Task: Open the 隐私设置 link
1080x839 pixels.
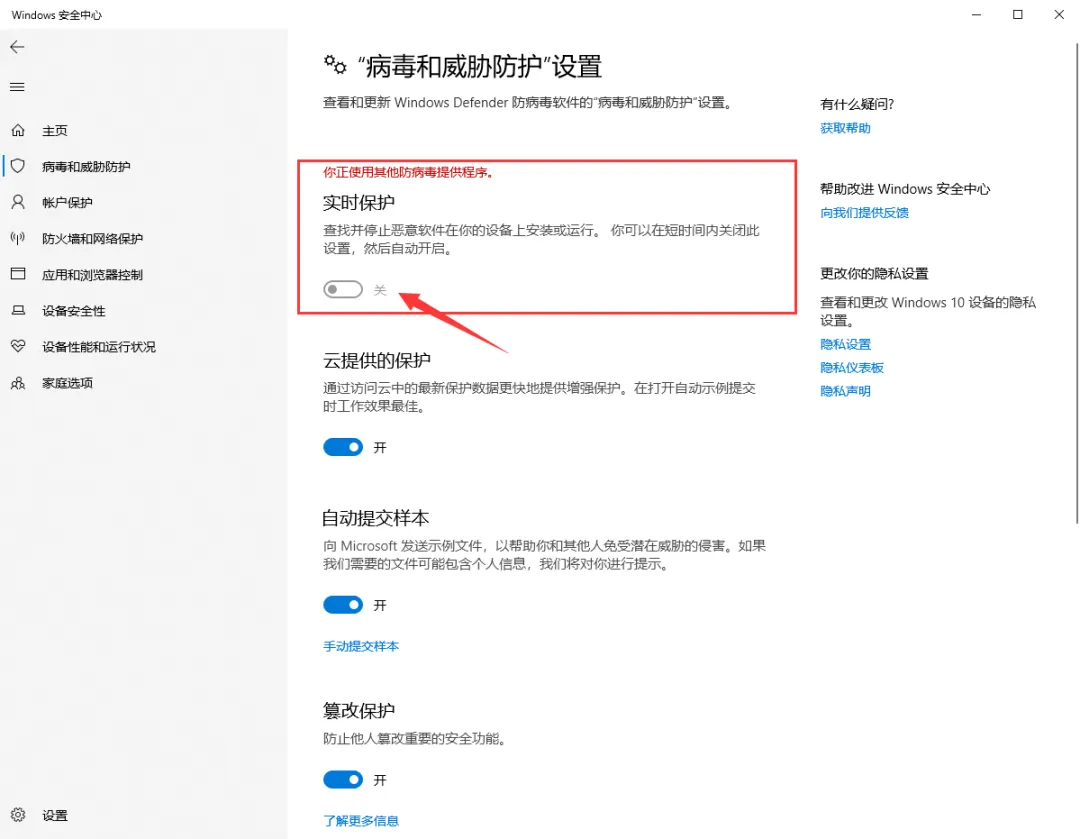Action: point(845,344)
